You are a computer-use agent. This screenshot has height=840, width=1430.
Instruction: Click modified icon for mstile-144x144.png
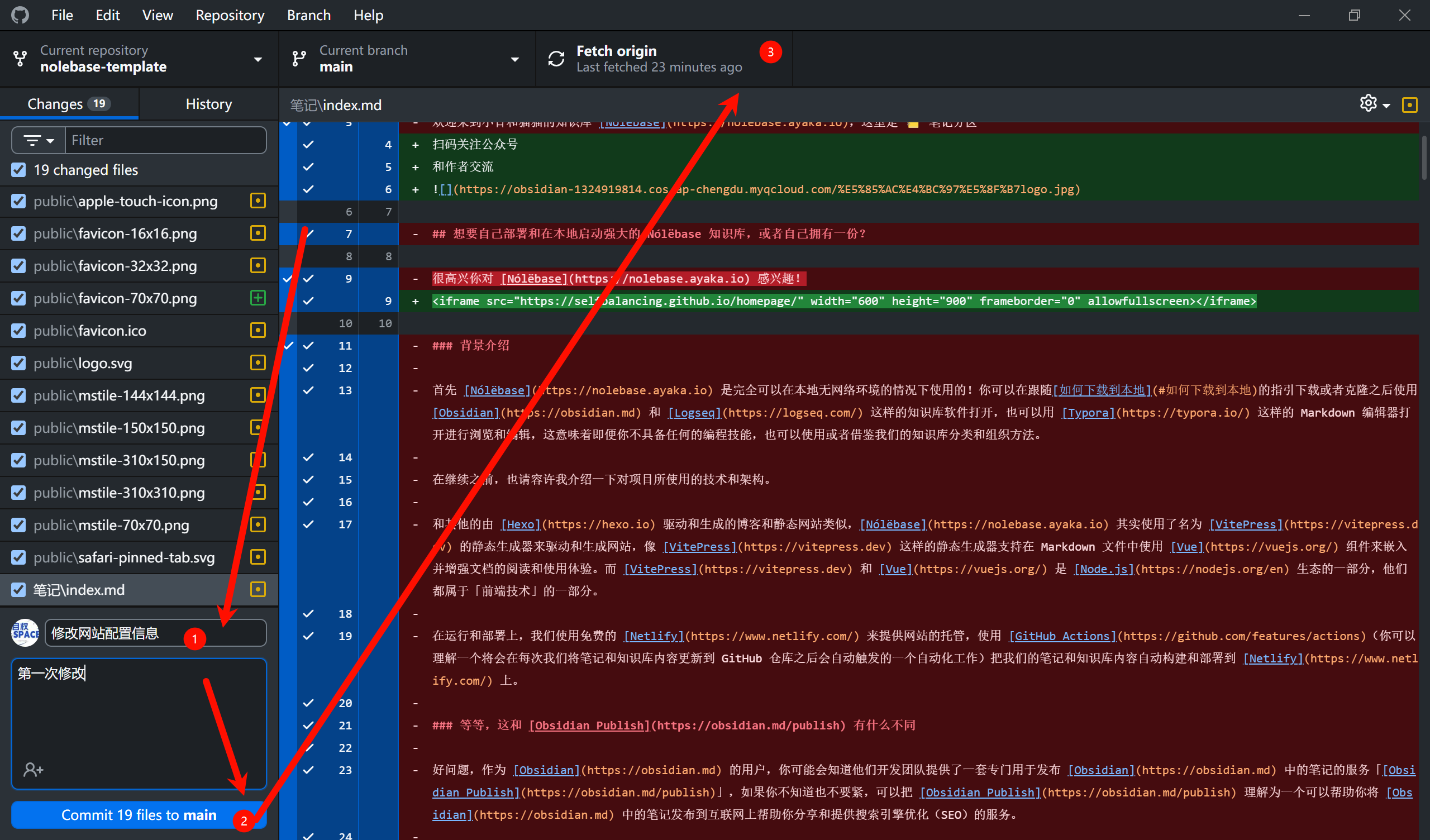click(258, 395)
